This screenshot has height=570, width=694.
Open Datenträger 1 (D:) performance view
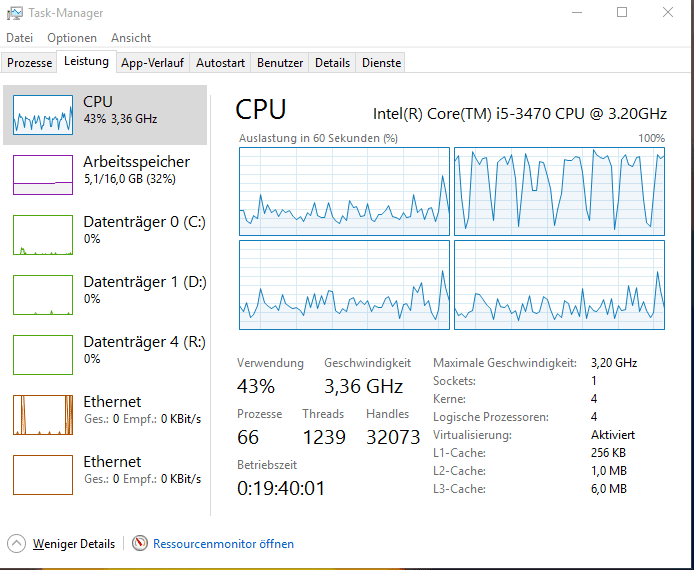[x=144, y=282]
